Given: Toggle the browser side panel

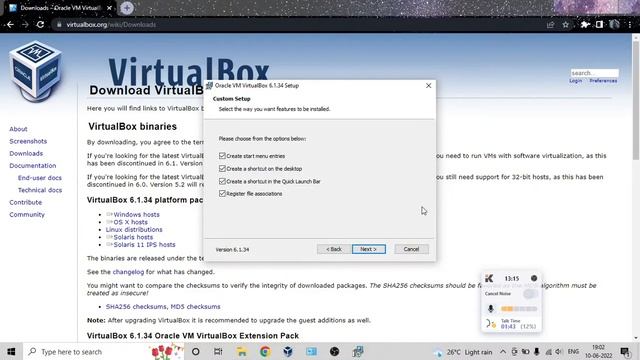Looking at the screenshot, I should click(599, 24).
